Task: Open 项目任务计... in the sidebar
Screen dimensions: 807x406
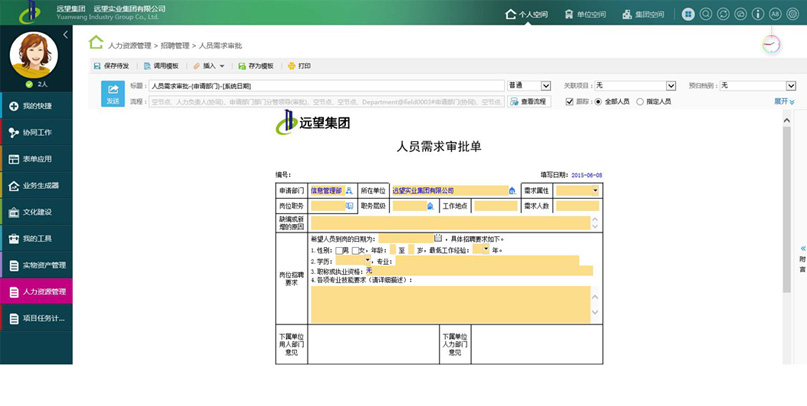Action: 36,319
